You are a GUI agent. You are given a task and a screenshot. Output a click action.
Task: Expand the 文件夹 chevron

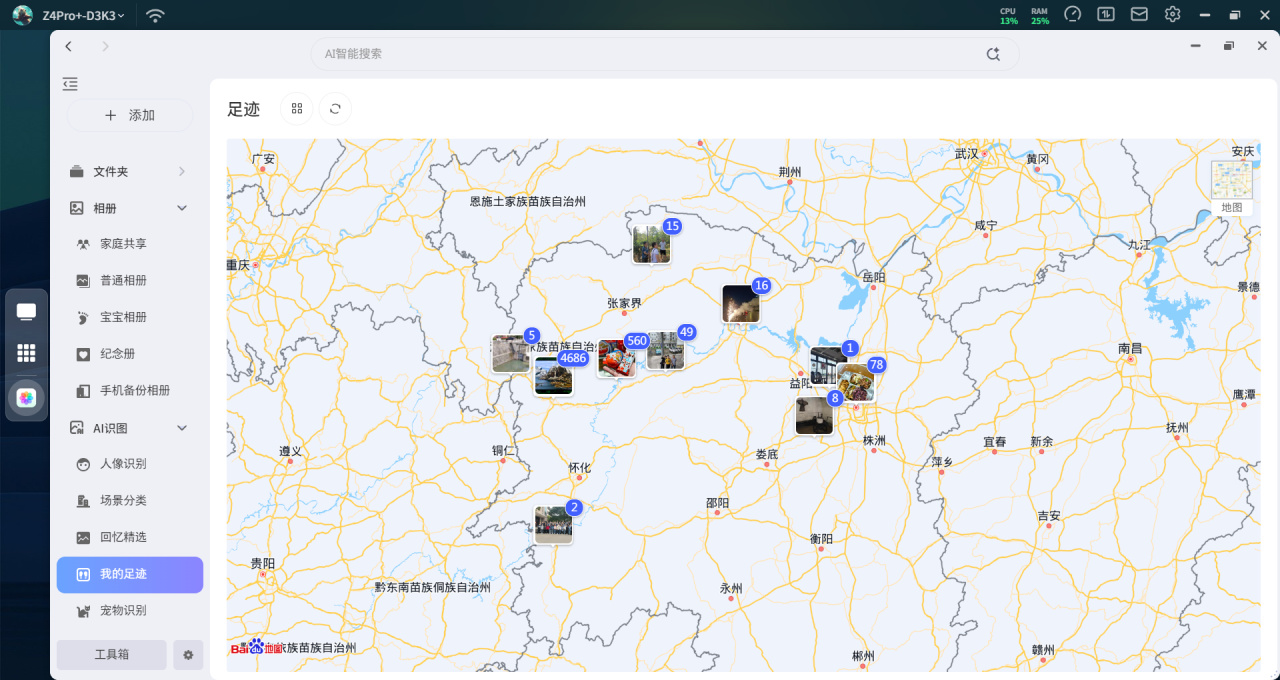tap(182, 172)
